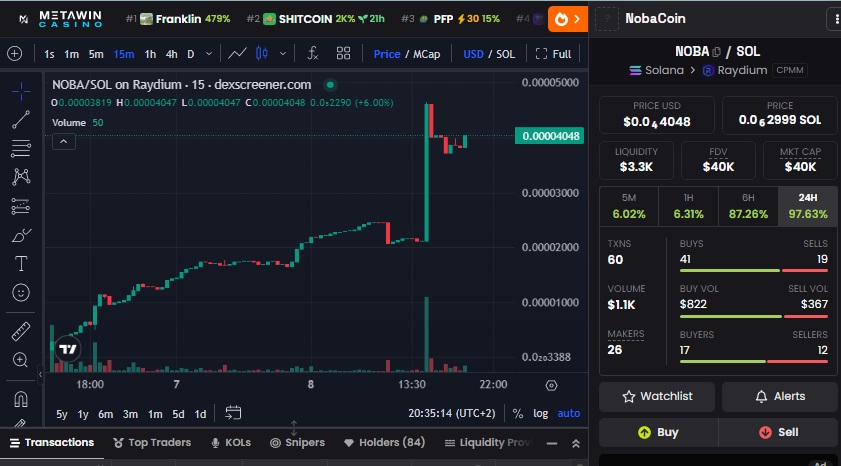Select the pattern drawing tool
The width and height of the screenshot is (841, 466).
[21, 177]
